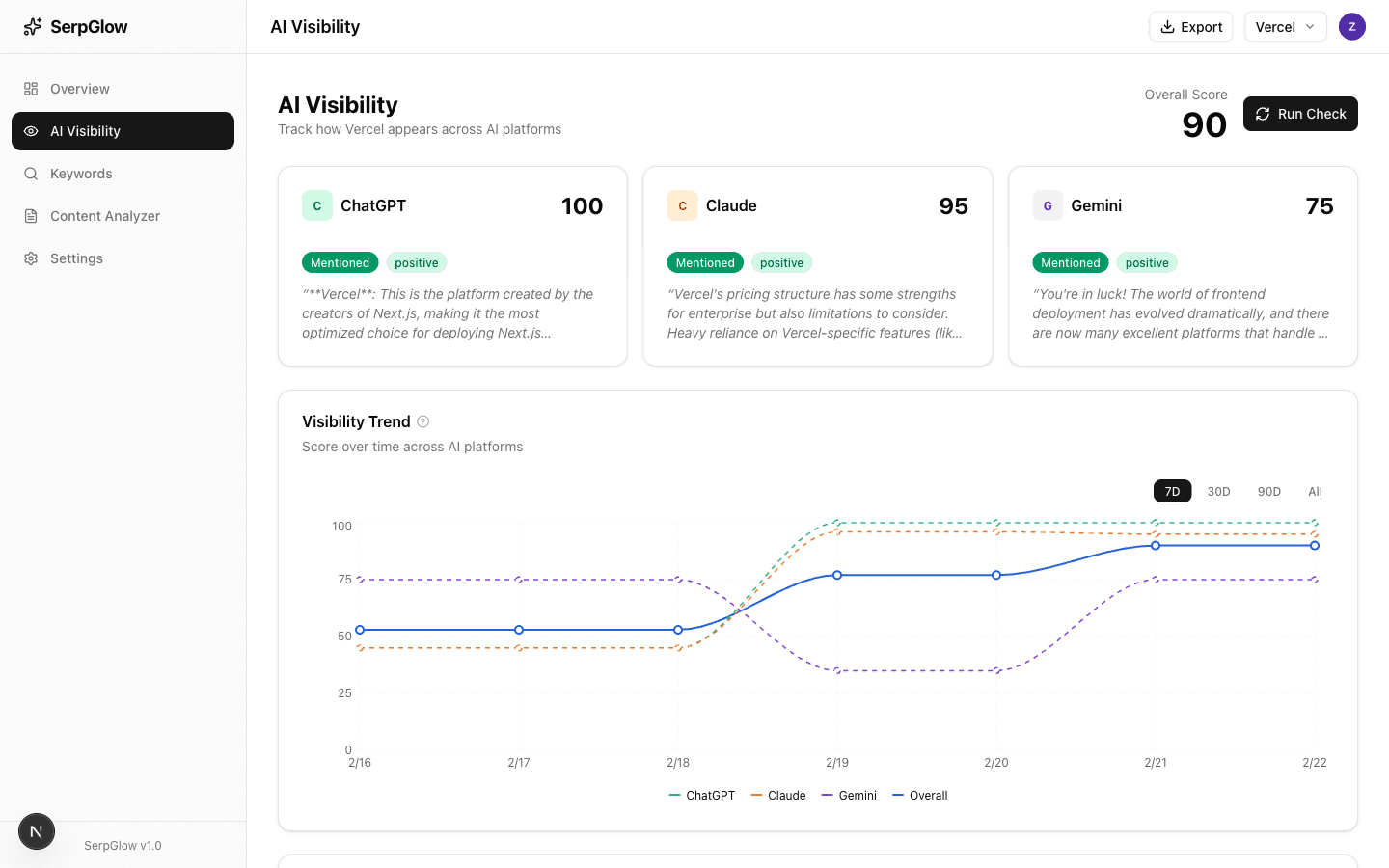Run a new visibility check
1389x868 pixels.
(x=1300, y=114)
